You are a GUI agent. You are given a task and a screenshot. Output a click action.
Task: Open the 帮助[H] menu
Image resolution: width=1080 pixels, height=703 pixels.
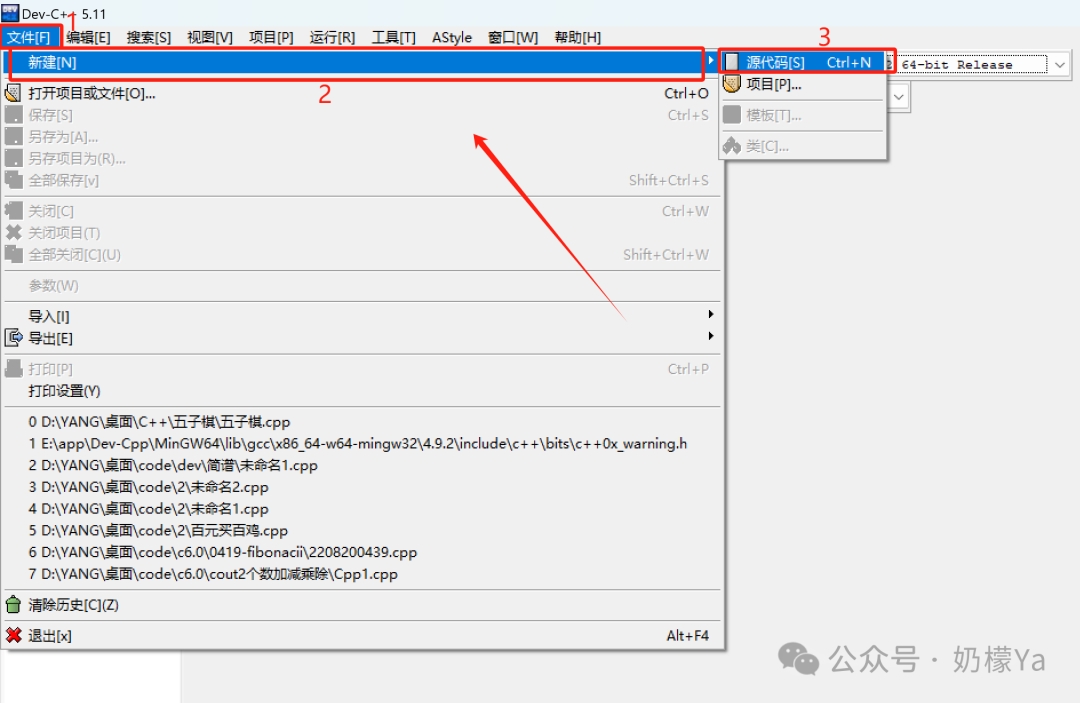point(577,37)
